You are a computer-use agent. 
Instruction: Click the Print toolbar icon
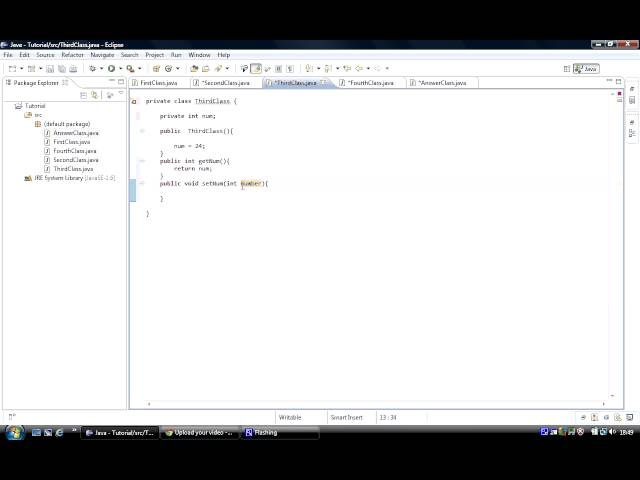pos(73,69)
